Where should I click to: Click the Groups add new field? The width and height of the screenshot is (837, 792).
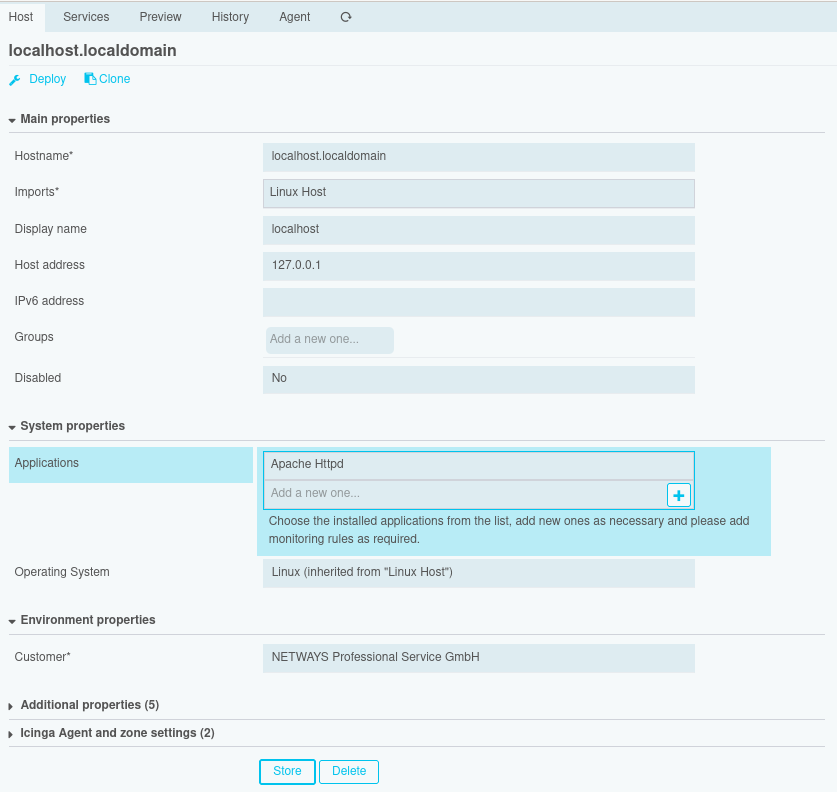pos(330,340)
